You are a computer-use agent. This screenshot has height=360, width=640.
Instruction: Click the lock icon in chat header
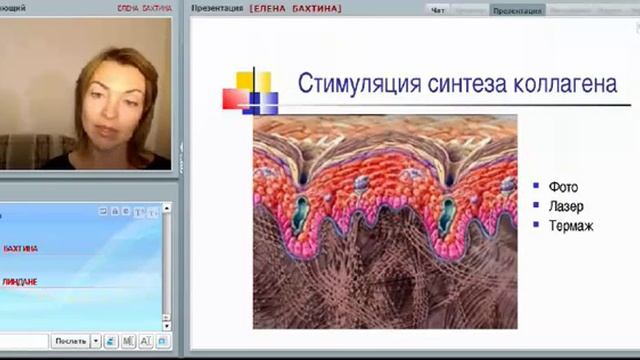[x=115, y=211]
